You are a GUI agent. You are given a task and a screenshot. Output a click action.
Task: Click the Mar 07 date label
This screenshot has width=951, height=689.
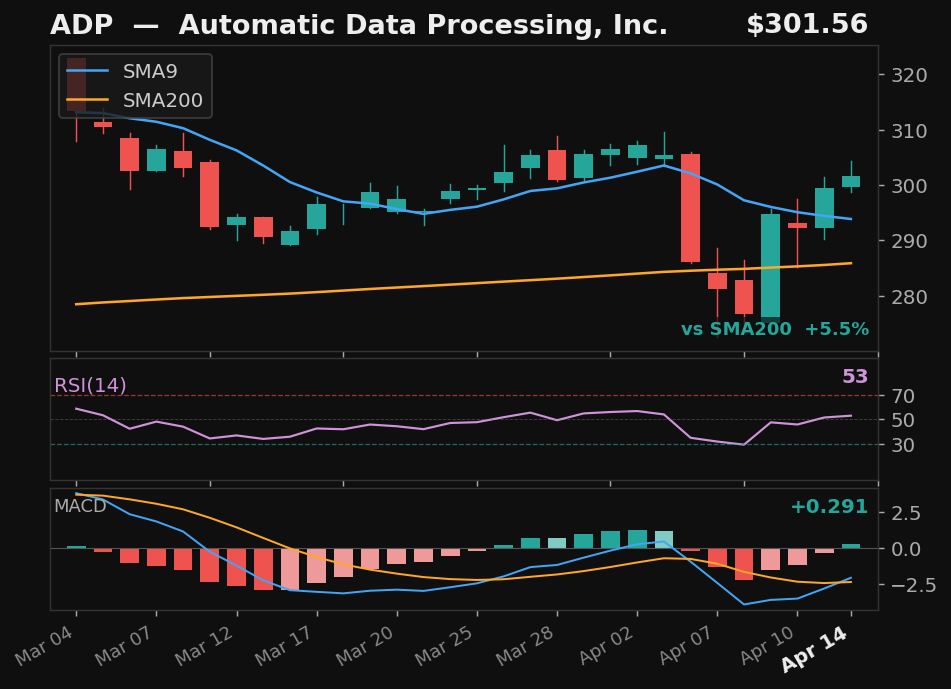pos(126,645)
